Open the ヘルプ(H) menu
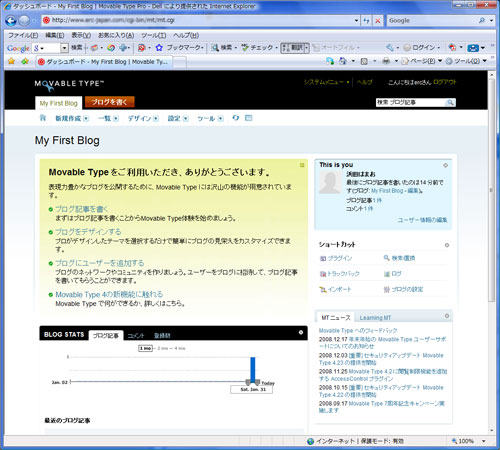Viewport: 500px width, 450px height. pyautogui.click(x=186, y=35)
